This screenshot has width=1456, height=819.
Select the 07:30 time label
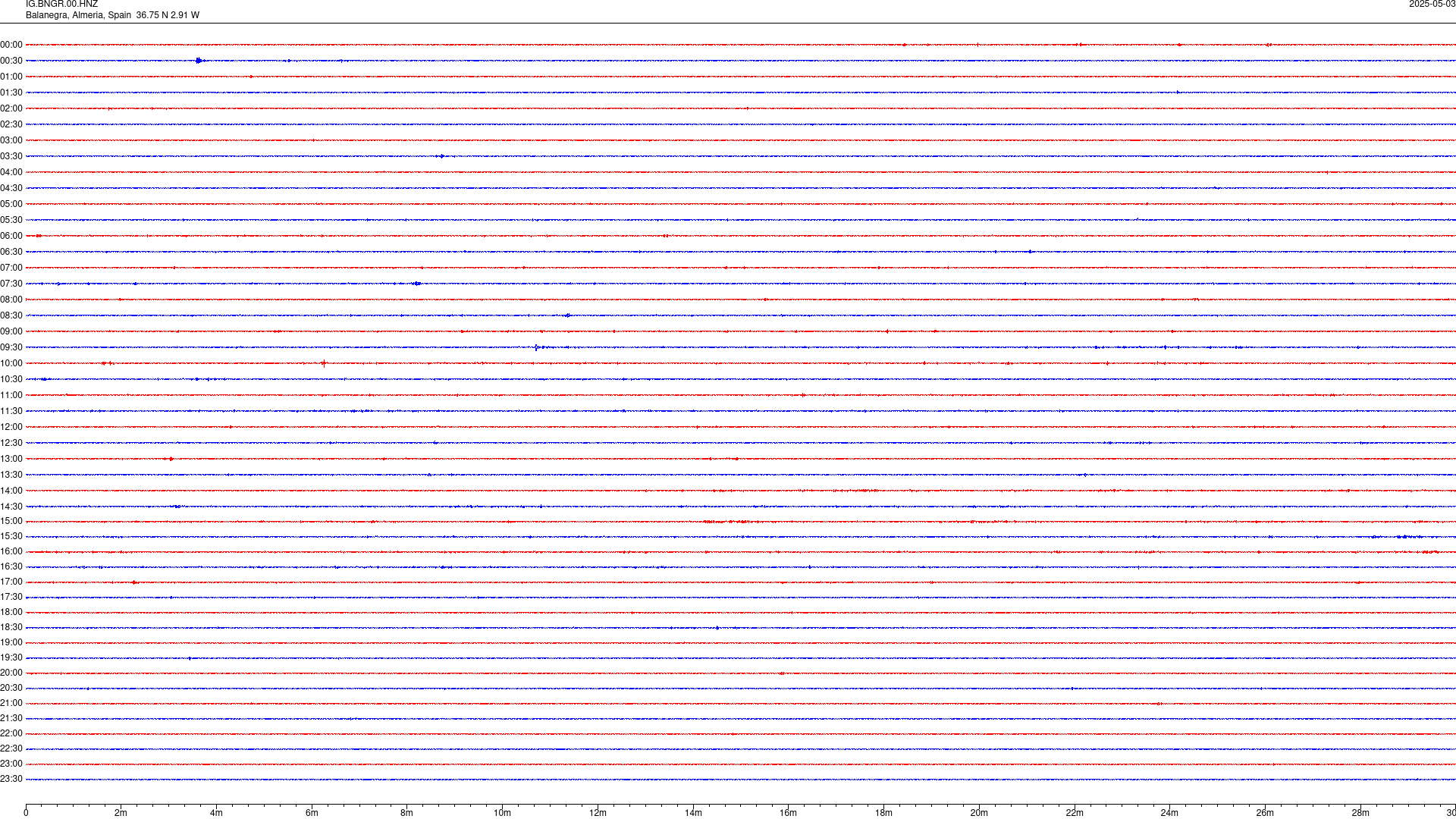[11, 284]
